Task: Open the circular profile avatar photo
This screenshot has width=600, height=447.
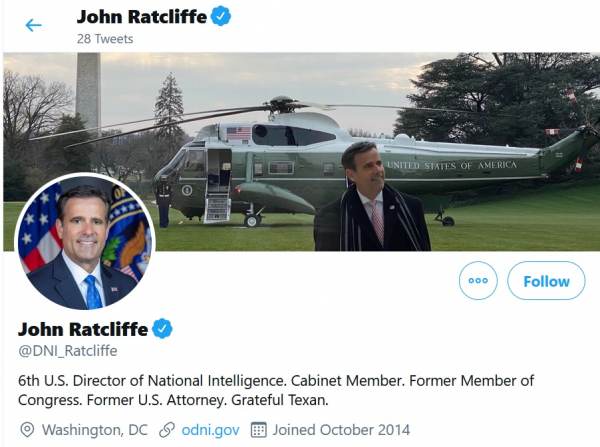Action: 85,241
